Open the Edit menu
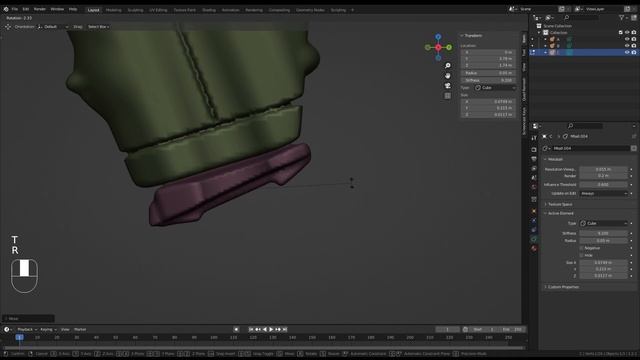 pyautogui.click(x=26, y=9)
